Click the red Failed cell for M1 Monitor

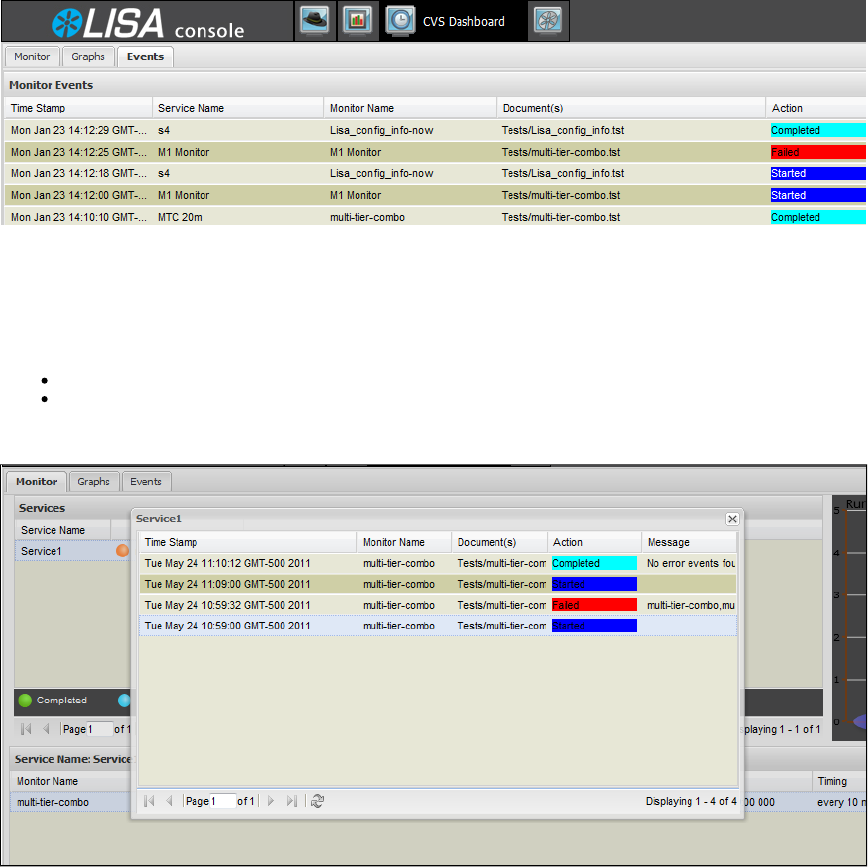point(818,152)
